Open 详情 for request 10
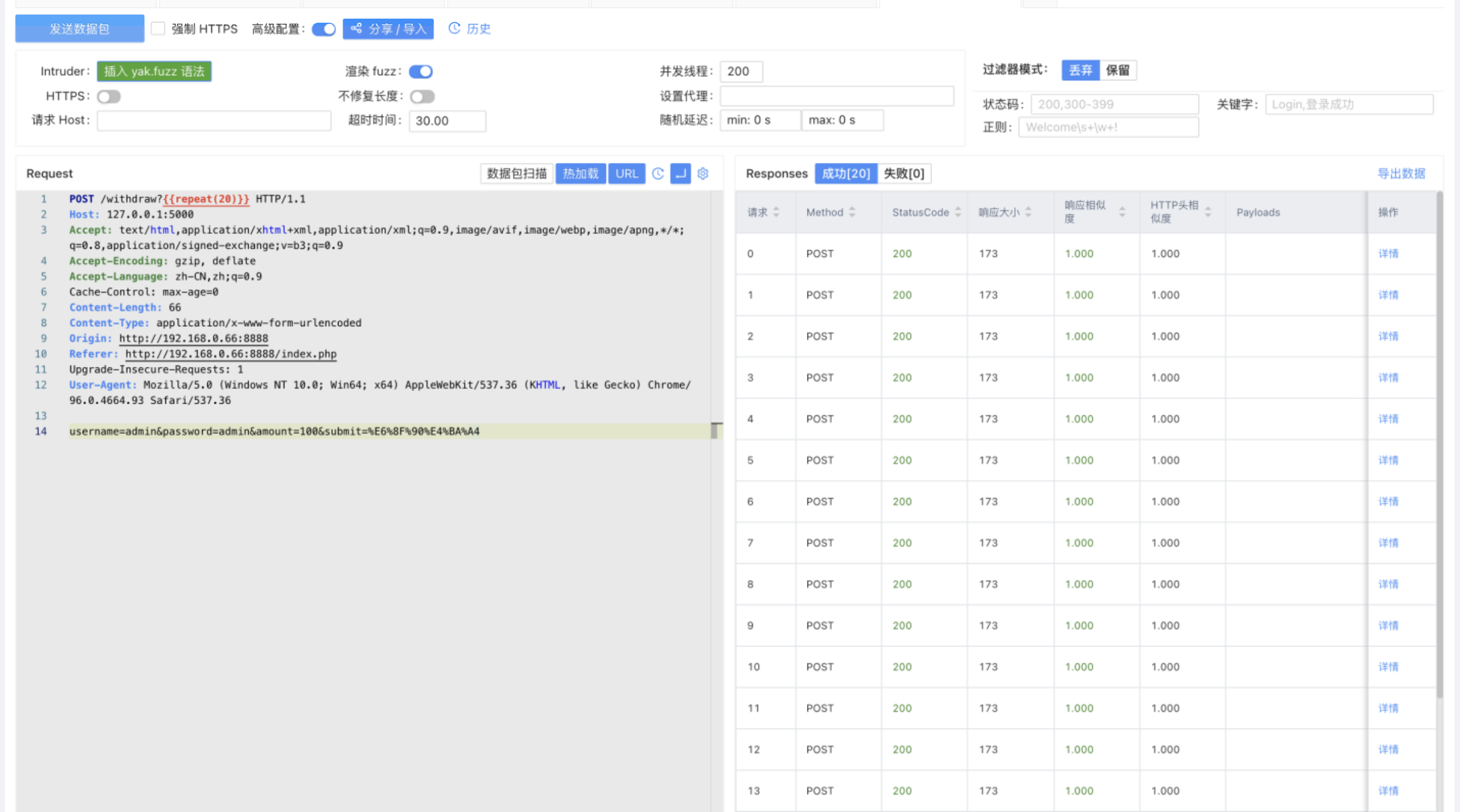Image resolution: width=1460 pixels, height=812 pixels. coord(1388,667)
